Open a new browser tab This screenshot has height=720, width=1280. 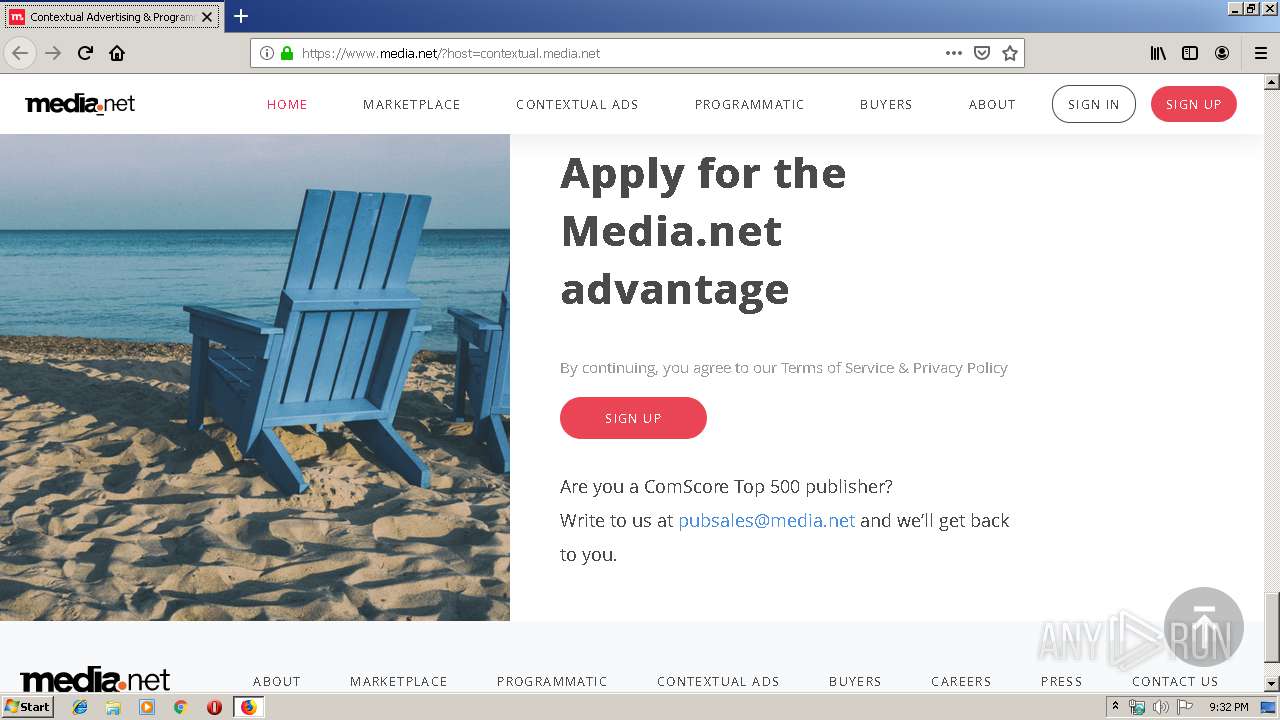pyautogui.click(x=241, y=16)
